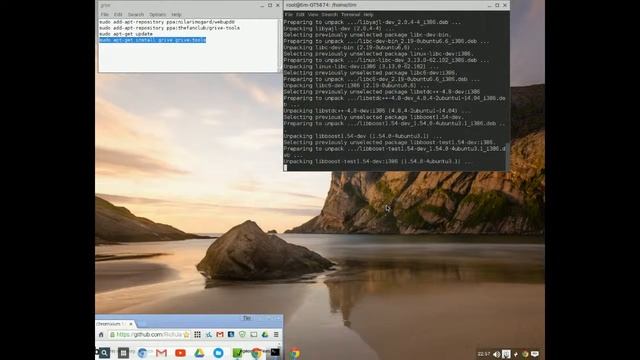Open the apps grid icon on shelf

(123, 353)
